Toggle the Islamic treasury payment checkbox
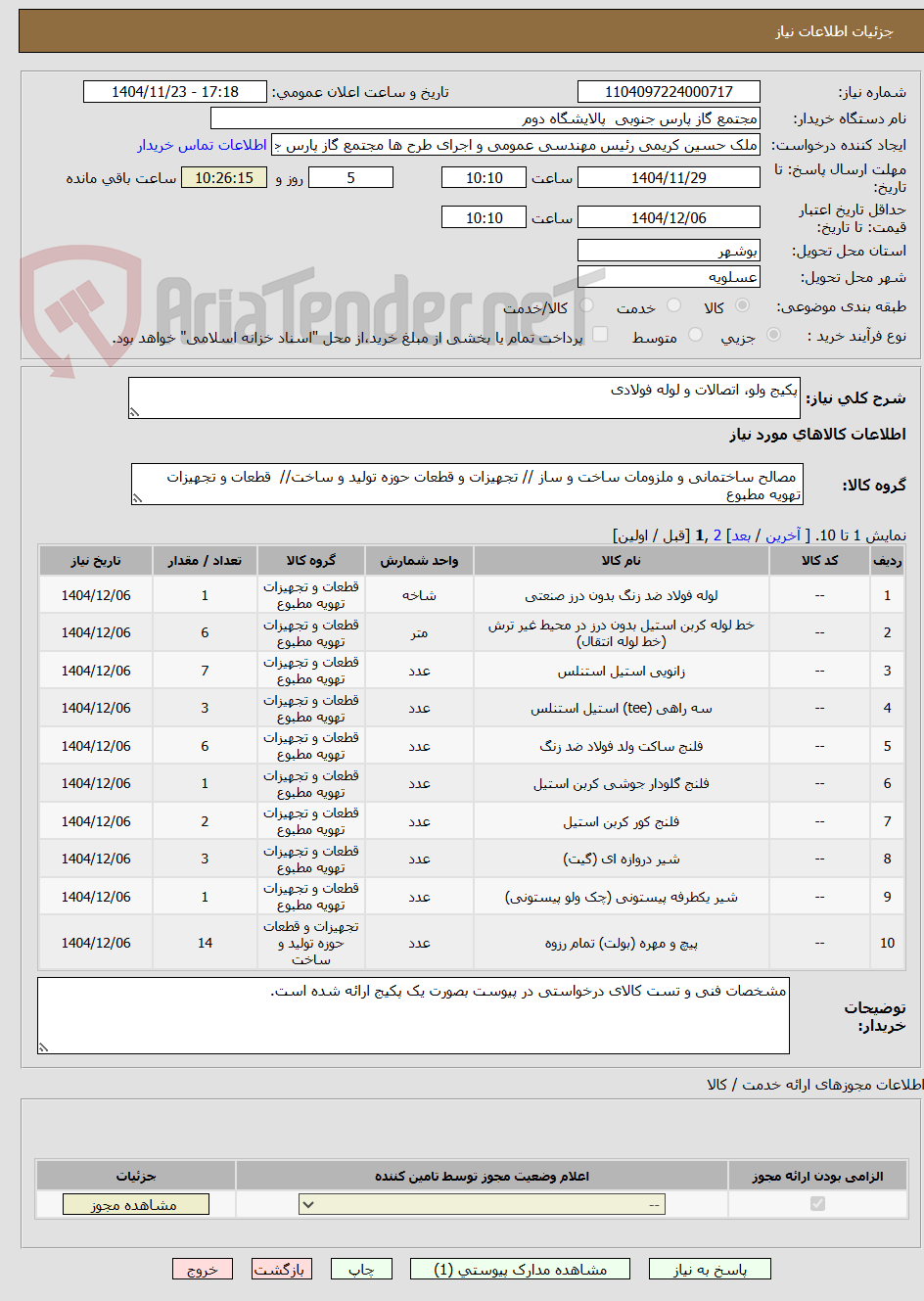Image resolution: width=924 pixels, height=1301 pixels. pos(600,335)
